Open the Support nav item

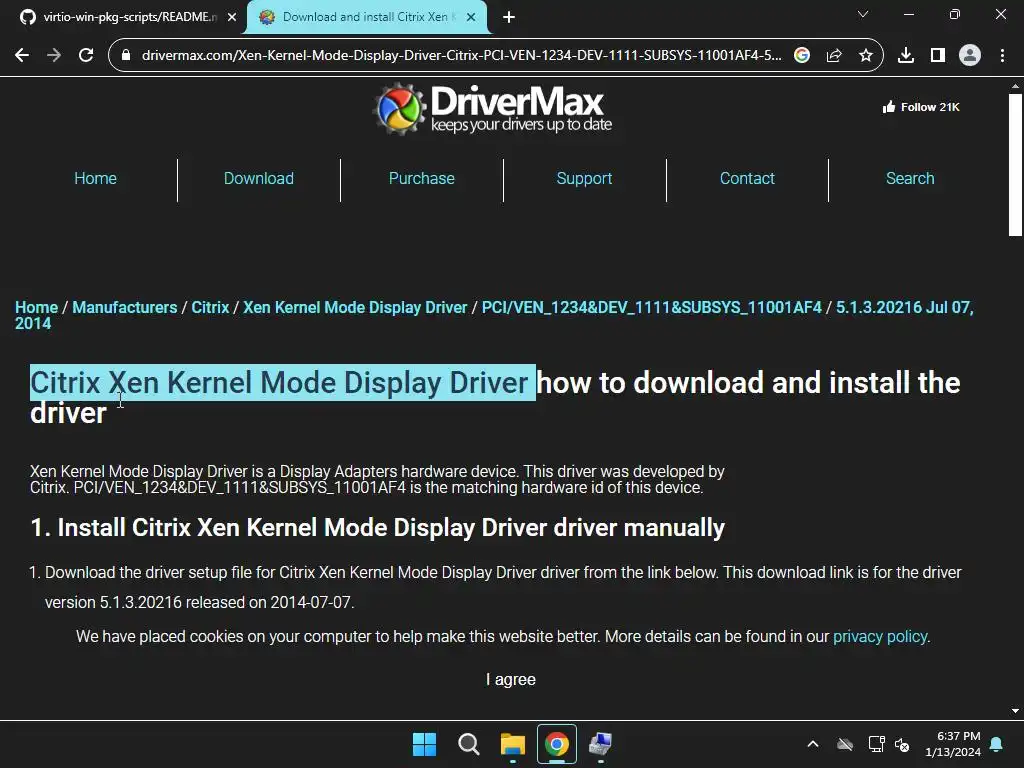pyautogui.click(x=584, y=178)
